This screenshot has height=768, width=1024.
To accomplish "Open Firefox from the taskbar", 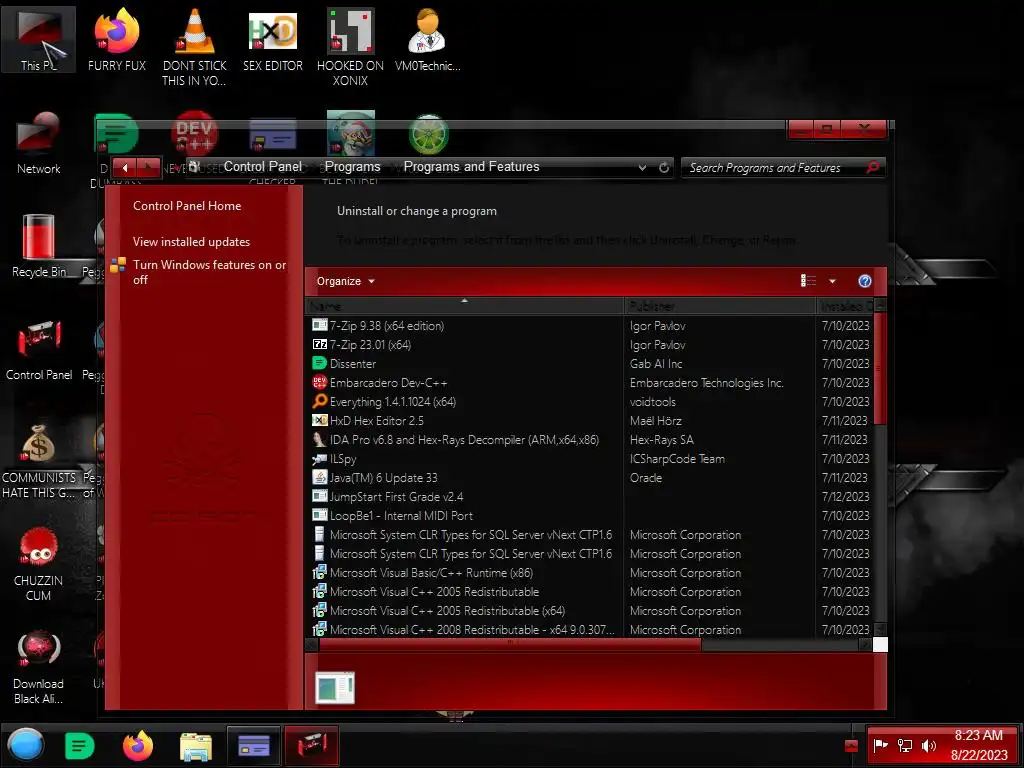I will tap(138, 745).
